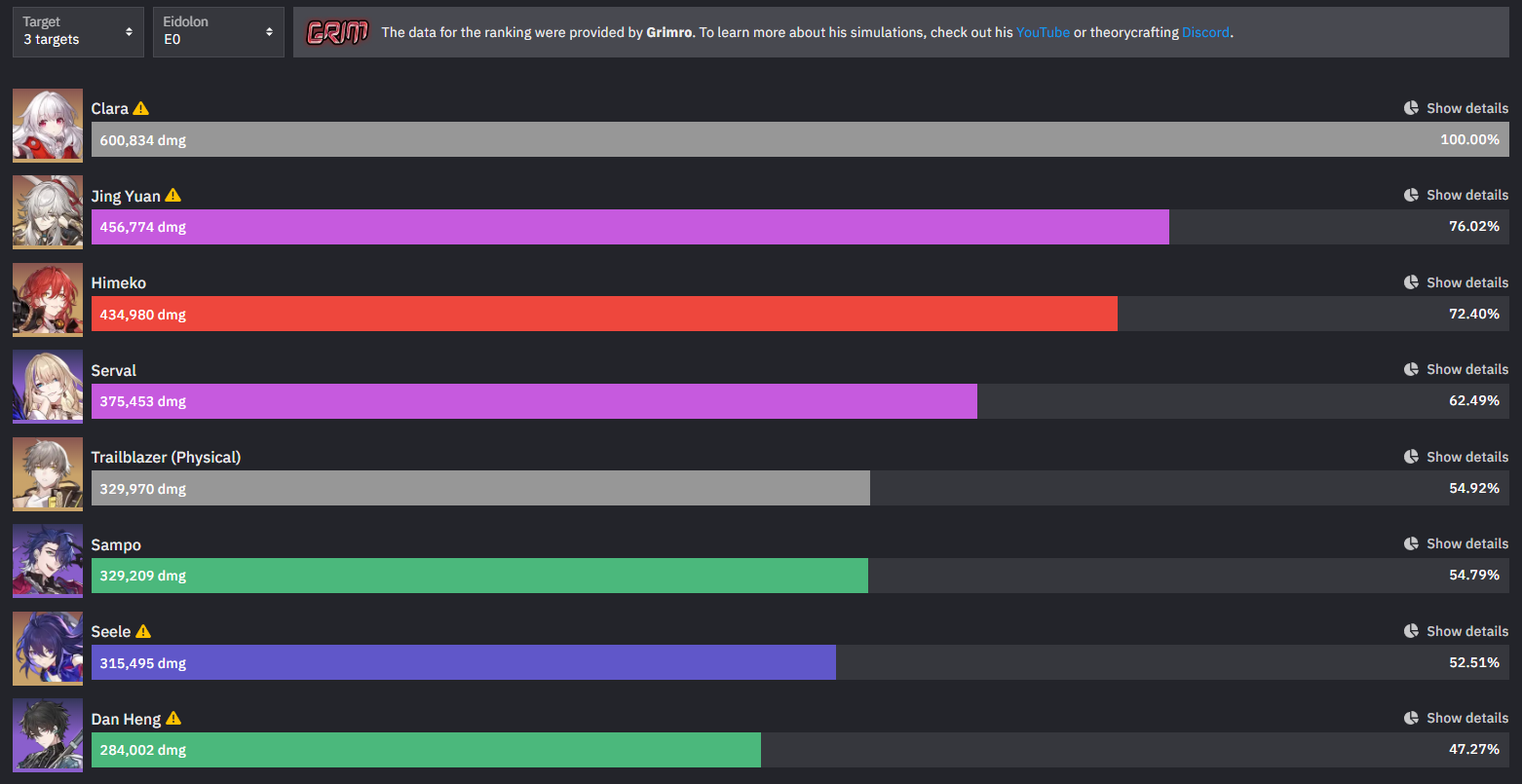Click the Seele name label
The height and width of the screenshot is (784, 1522).
pyautogui.click(x=111, y=631)
